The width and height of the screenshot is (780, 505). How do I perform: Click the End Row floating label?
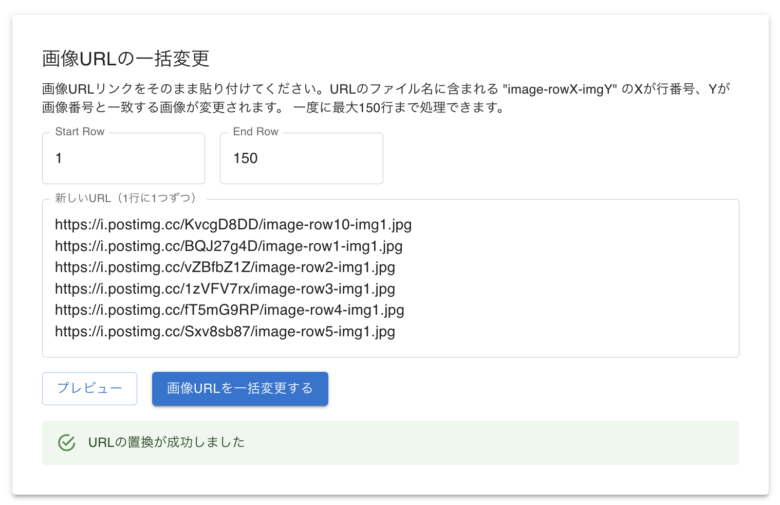pos(255,132)
